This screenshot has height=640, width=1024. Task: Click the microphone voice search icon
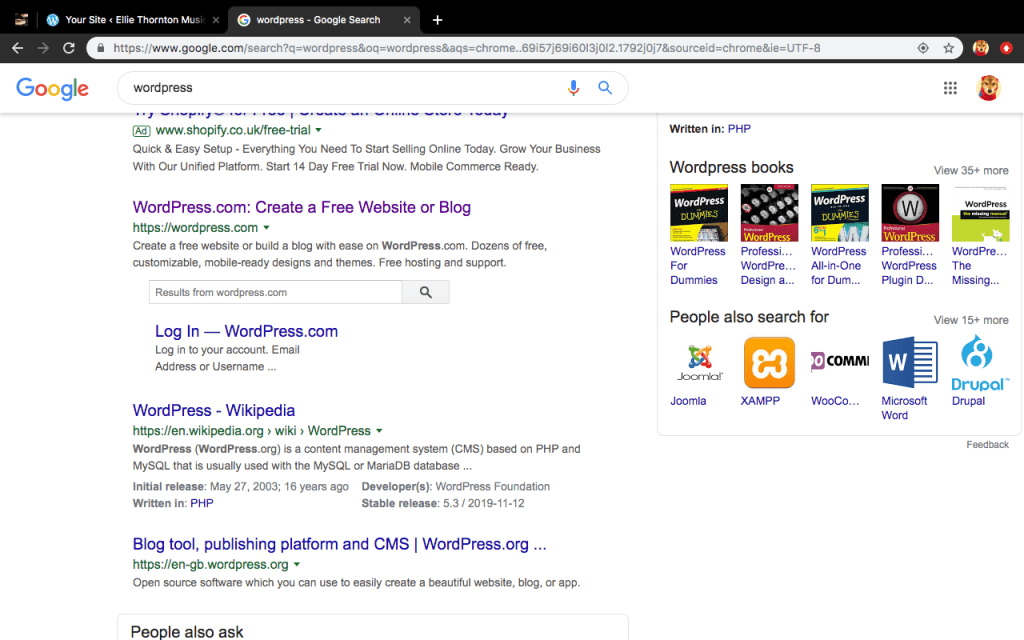coord(573,88)
